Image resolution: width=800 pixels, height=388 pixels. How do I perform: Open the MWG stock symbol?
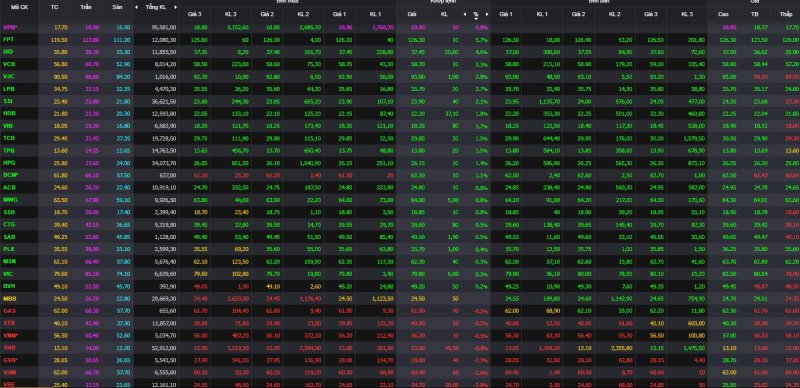[x=9, y=200]
